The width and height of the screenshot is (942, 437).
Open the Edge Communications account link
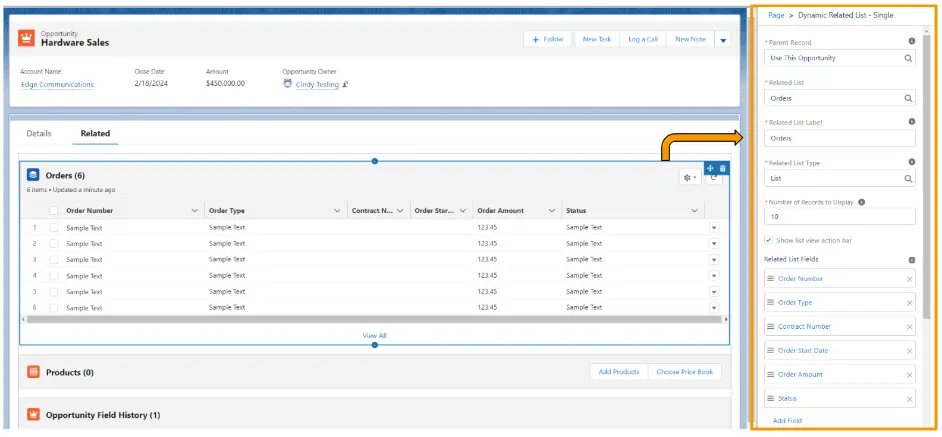57,85
